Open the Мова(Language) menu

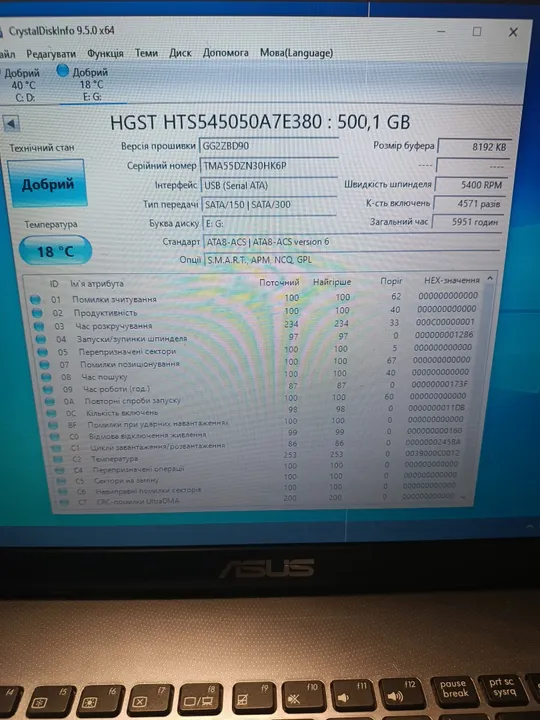297,53
